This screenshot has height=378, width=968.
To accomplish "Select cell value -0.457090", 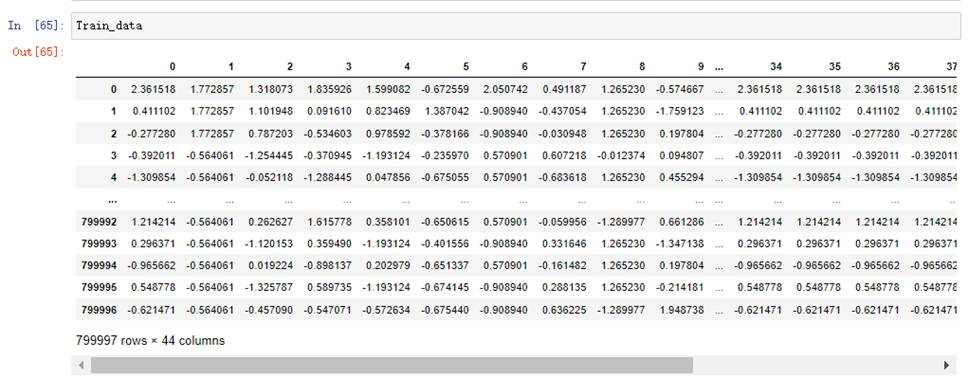I will pos(269,309).
